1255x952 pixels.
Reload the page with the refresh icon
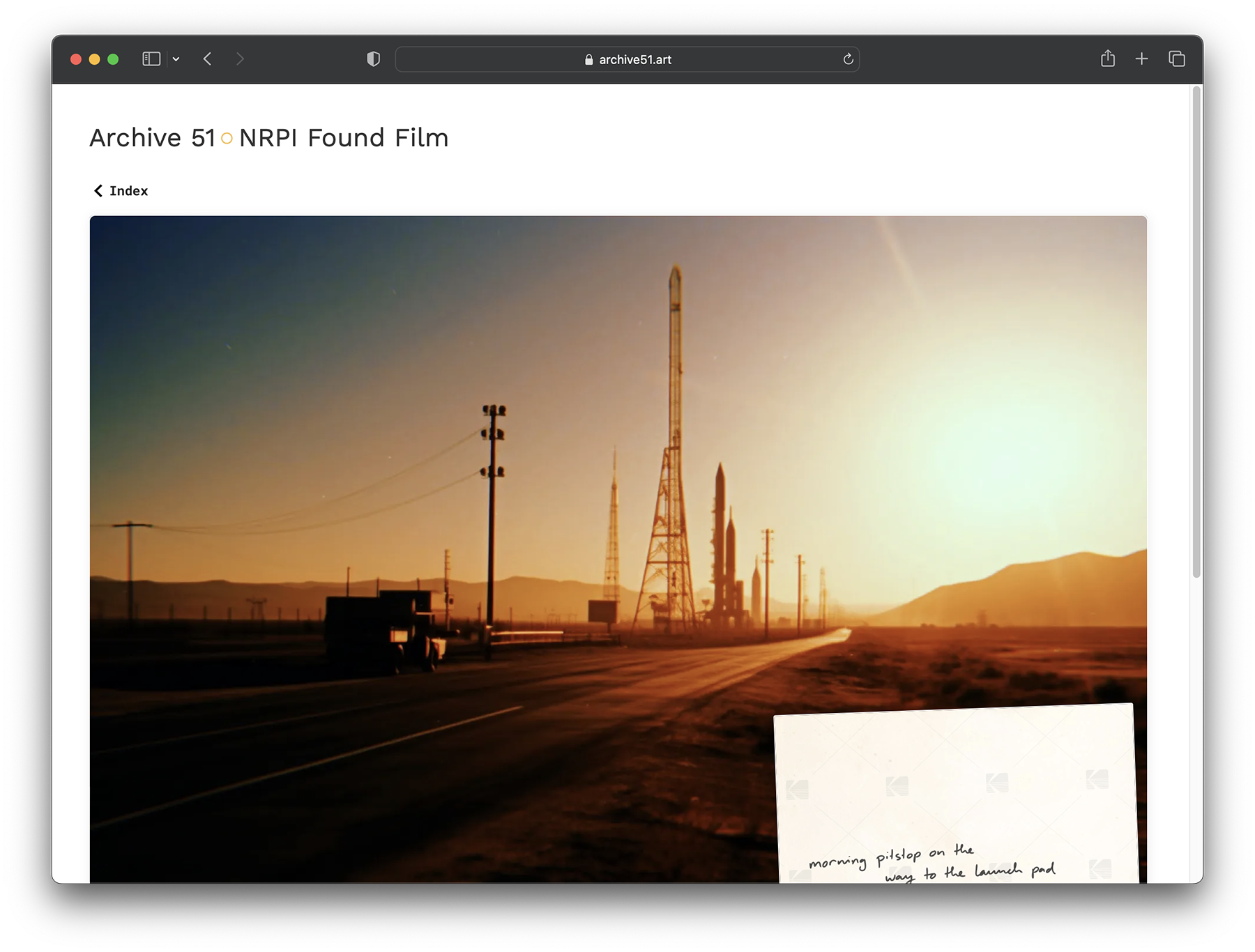click(848, 59)
